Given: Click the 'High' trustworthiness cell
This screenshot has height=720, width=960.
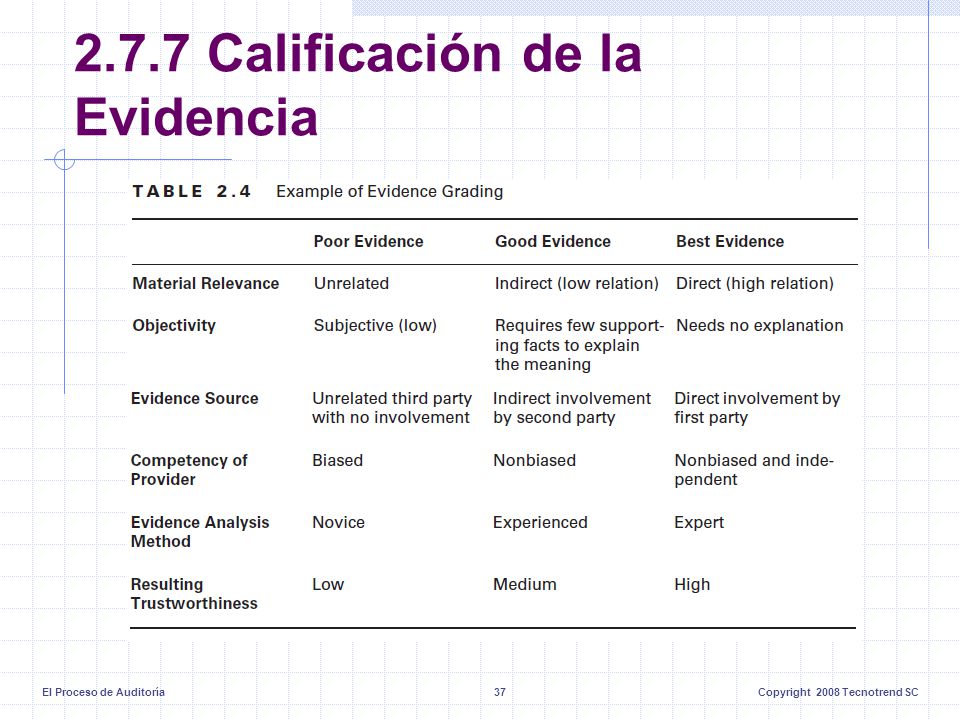Looking at the screenshot, I should click(x=692, y=584).
